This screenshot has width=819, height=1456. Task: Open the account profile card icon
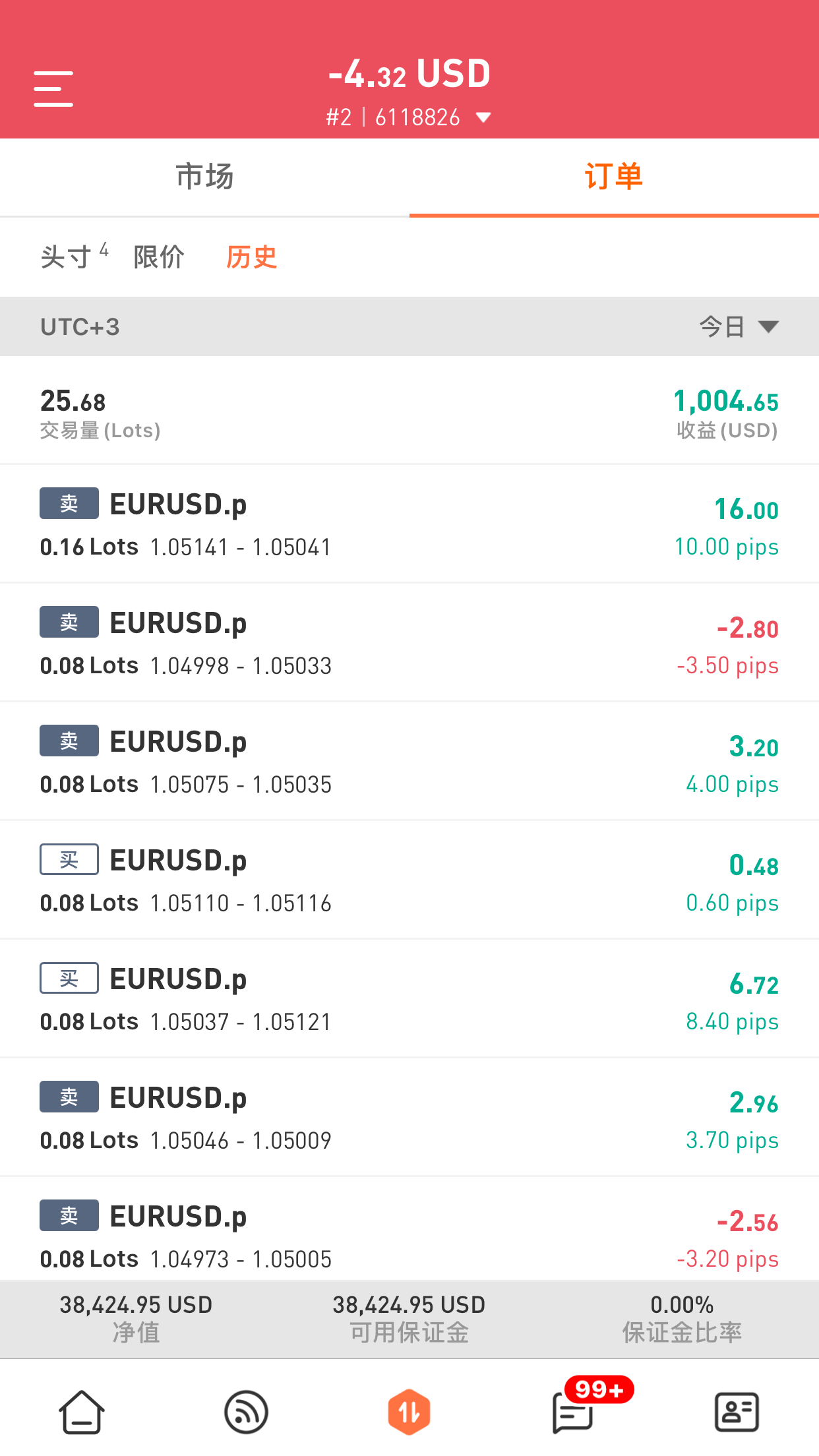pos(737,1412)
